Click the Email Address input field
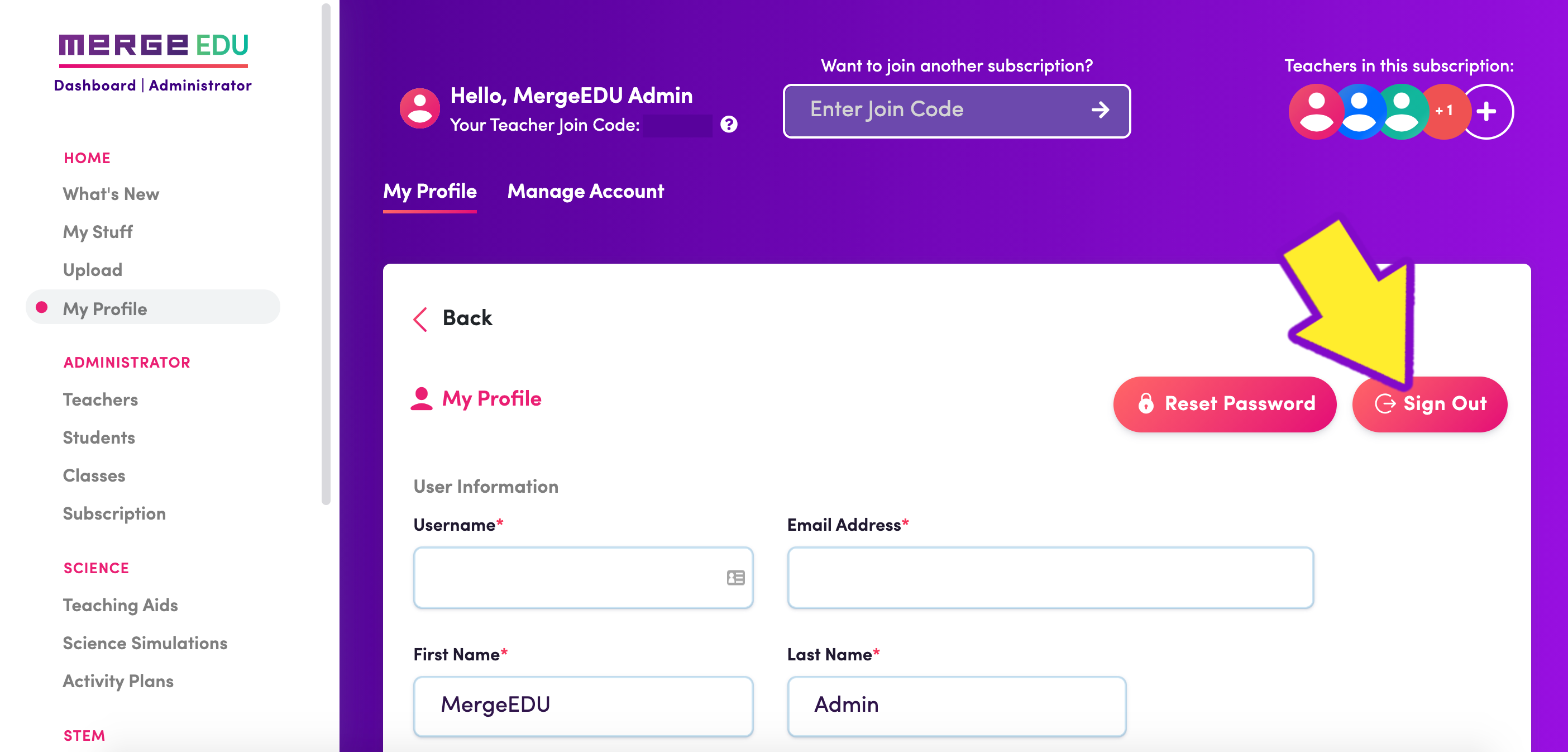 click(x=1050, y=577)
